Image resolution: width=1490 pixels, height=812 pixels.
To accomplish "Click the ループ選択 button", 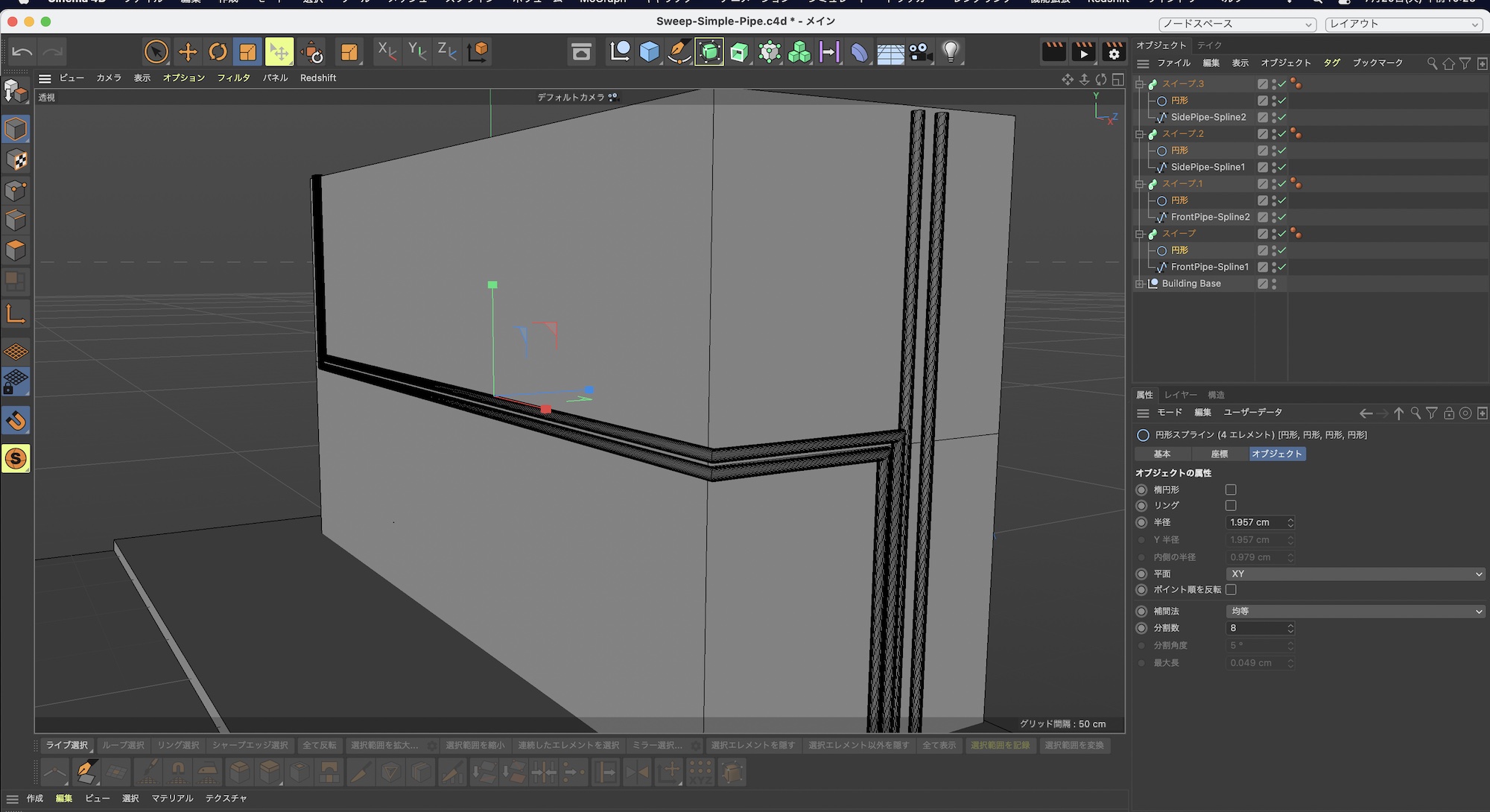I will 123,746.
